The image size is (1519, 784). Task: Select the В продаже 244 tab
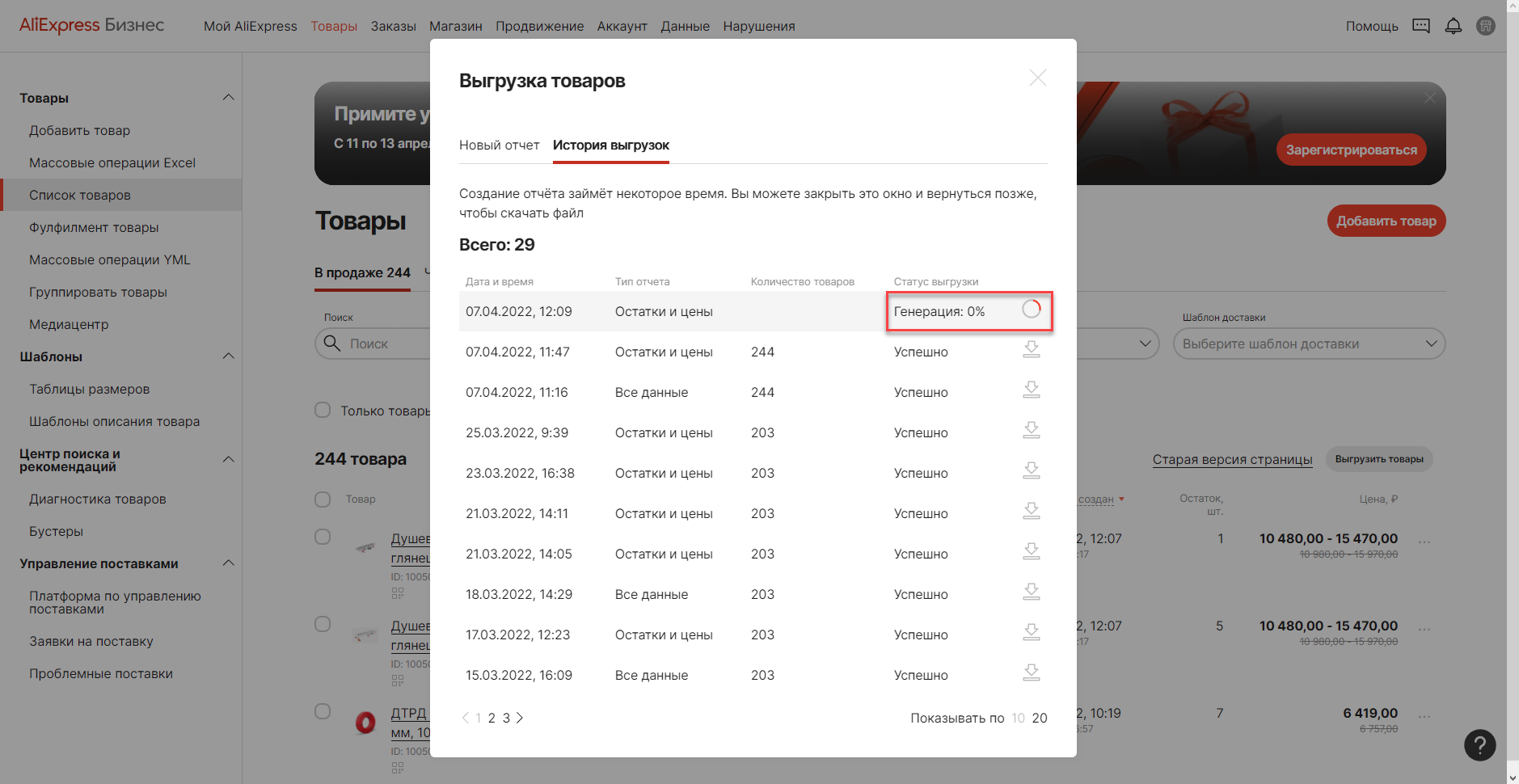[362, 273]
